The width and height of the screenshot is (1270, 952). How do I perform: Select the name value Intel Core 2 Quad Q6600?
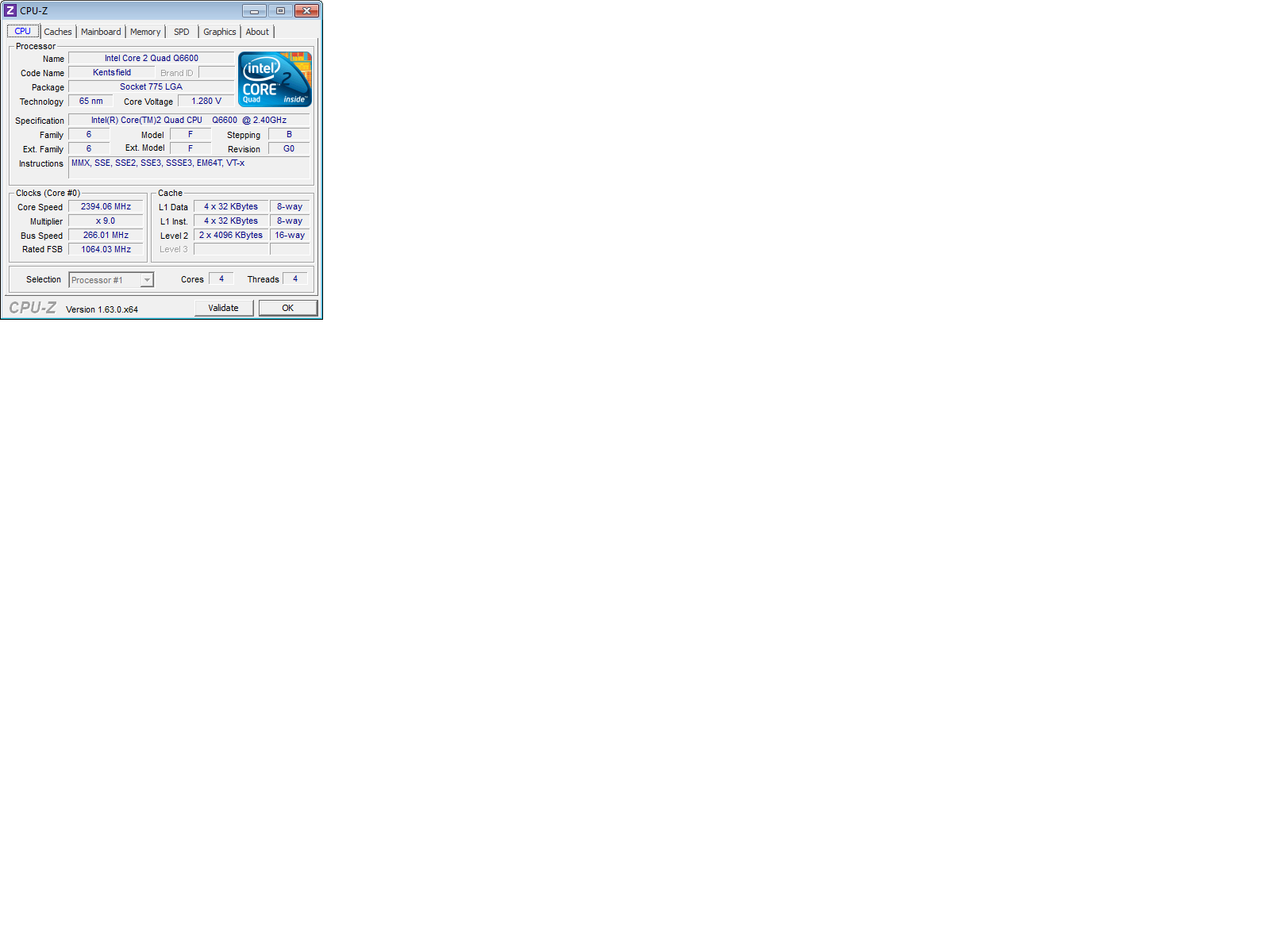[152, 58]
